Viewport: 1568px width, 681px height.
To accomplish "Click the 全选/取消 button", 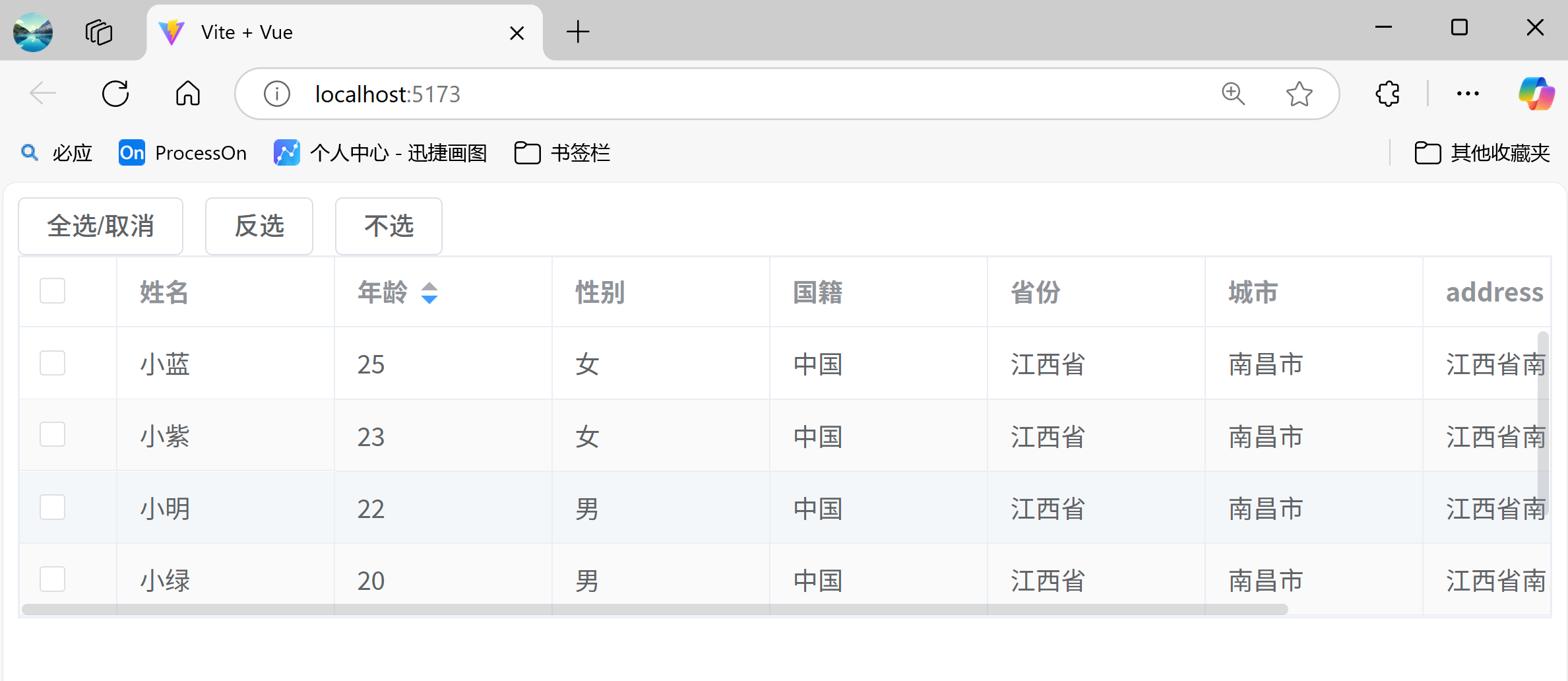I will tap(100, 226).
